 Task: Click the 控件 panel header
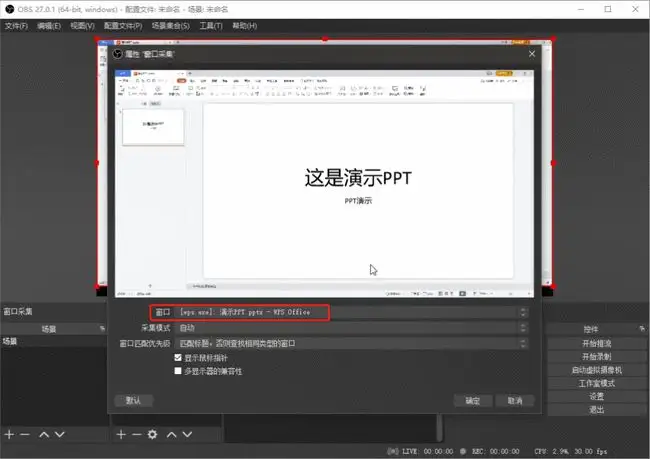pyautogui.click(x=591, y=329)
